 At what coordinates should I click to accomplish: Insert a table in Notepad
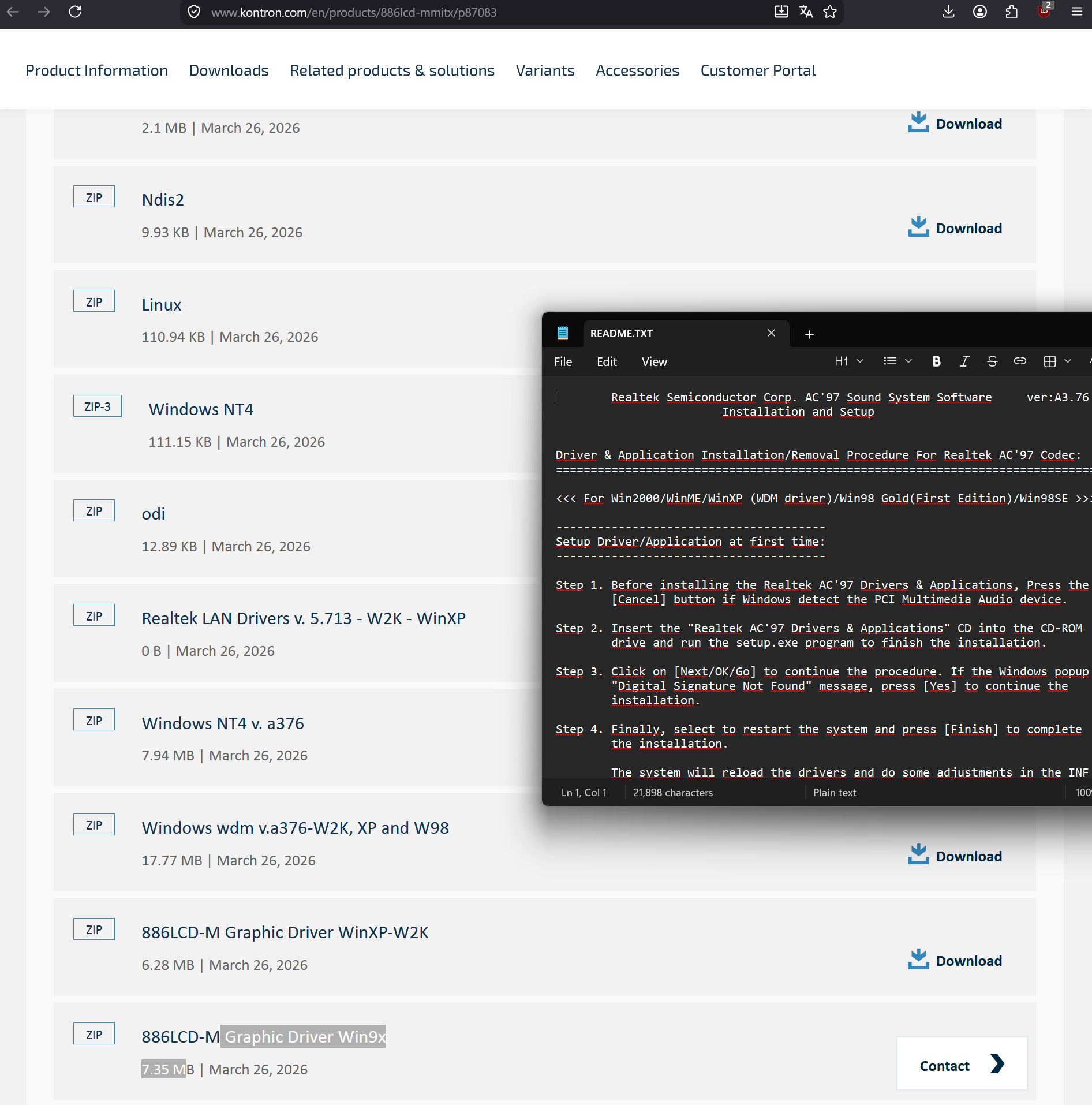pos(1050,361)
